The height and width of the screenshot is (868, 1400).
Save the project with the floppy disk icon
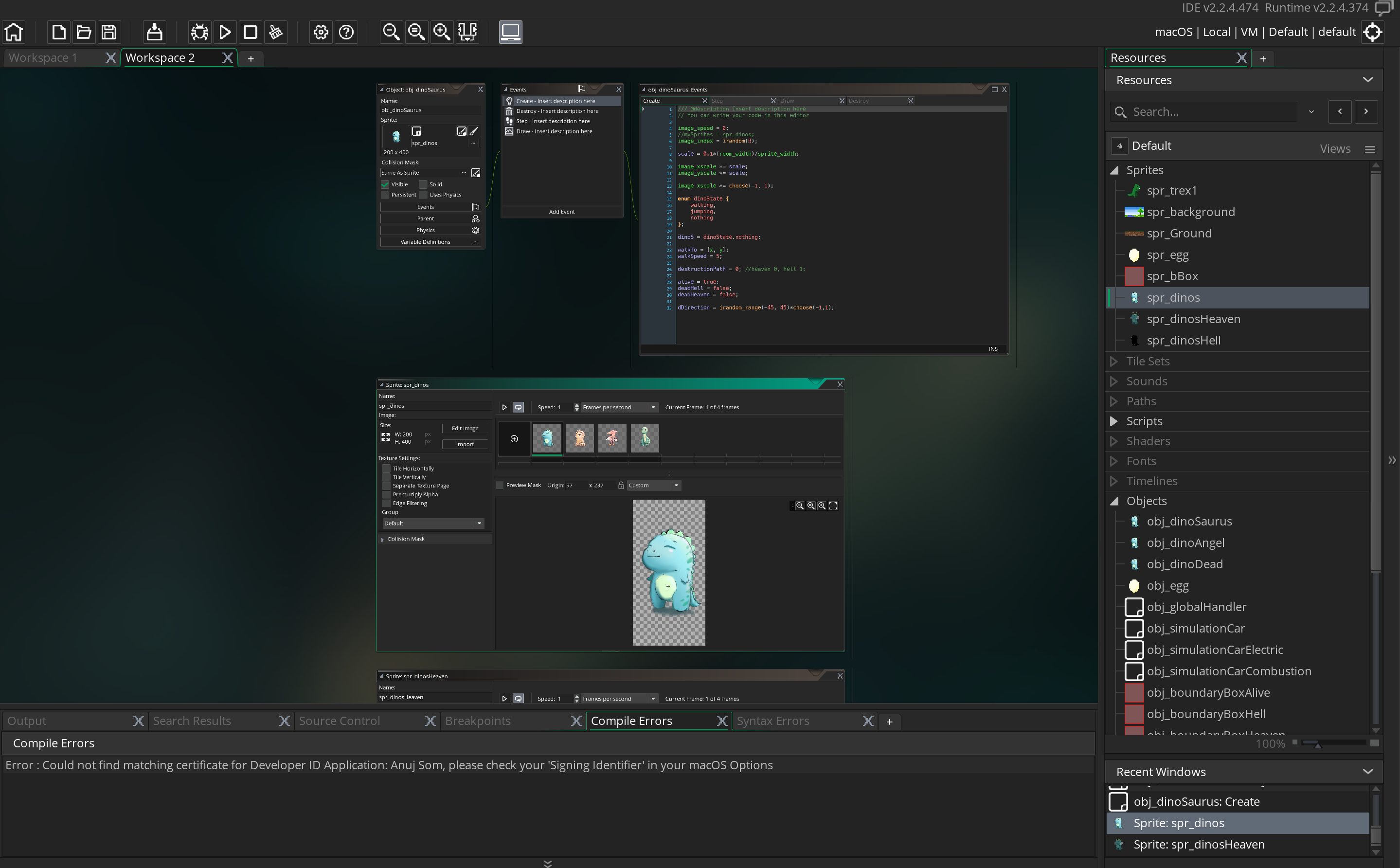(x=109, y=32)
